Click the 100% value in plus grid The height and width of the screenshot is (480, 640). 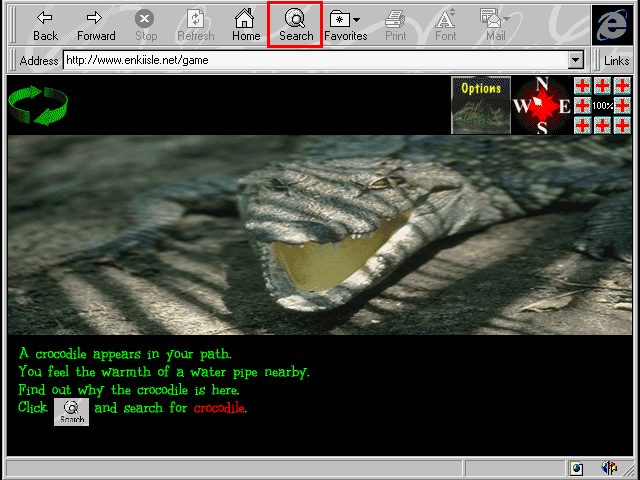[602, 106]
